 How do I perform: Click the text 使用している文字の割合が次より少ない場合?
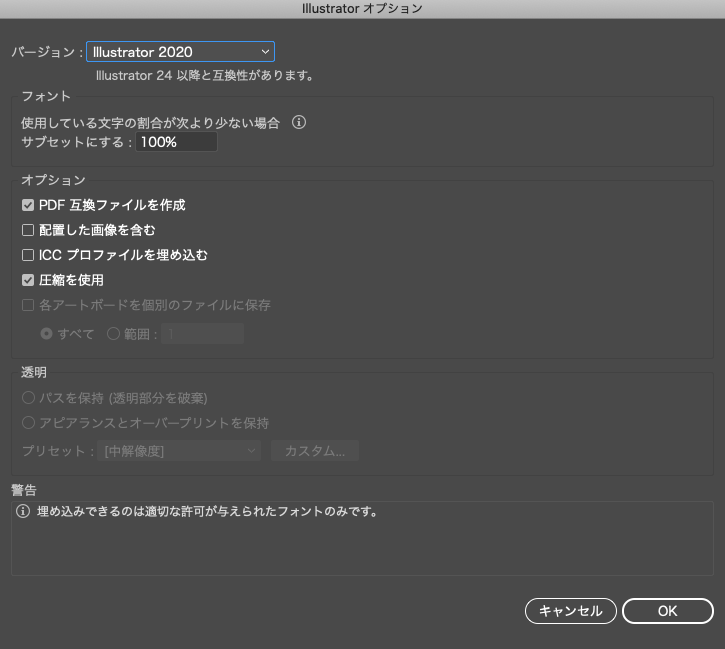150,123
